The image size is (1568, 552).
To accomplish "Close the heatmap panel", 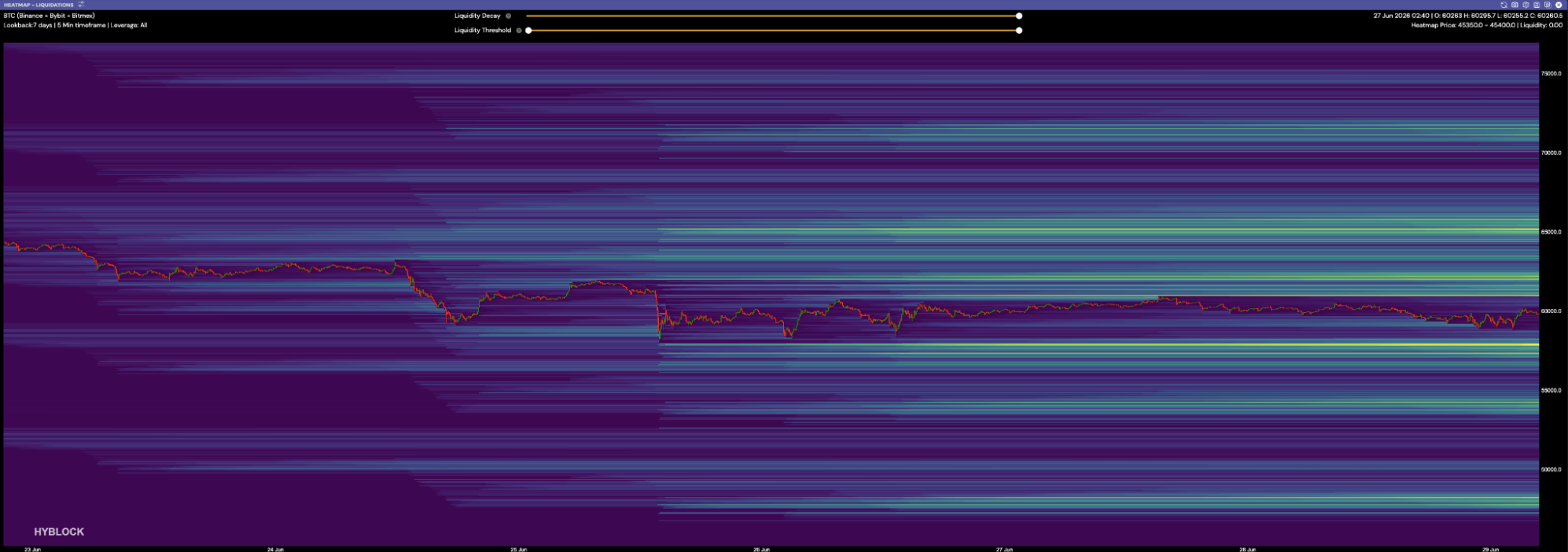I will [x=1559, y=5].
